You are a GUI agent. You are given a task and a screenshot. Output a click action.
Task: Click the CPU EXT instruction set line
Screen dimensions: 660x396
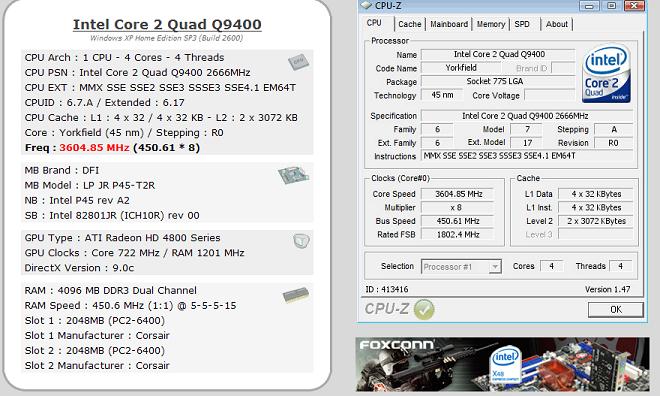click(x=160, y=88)
